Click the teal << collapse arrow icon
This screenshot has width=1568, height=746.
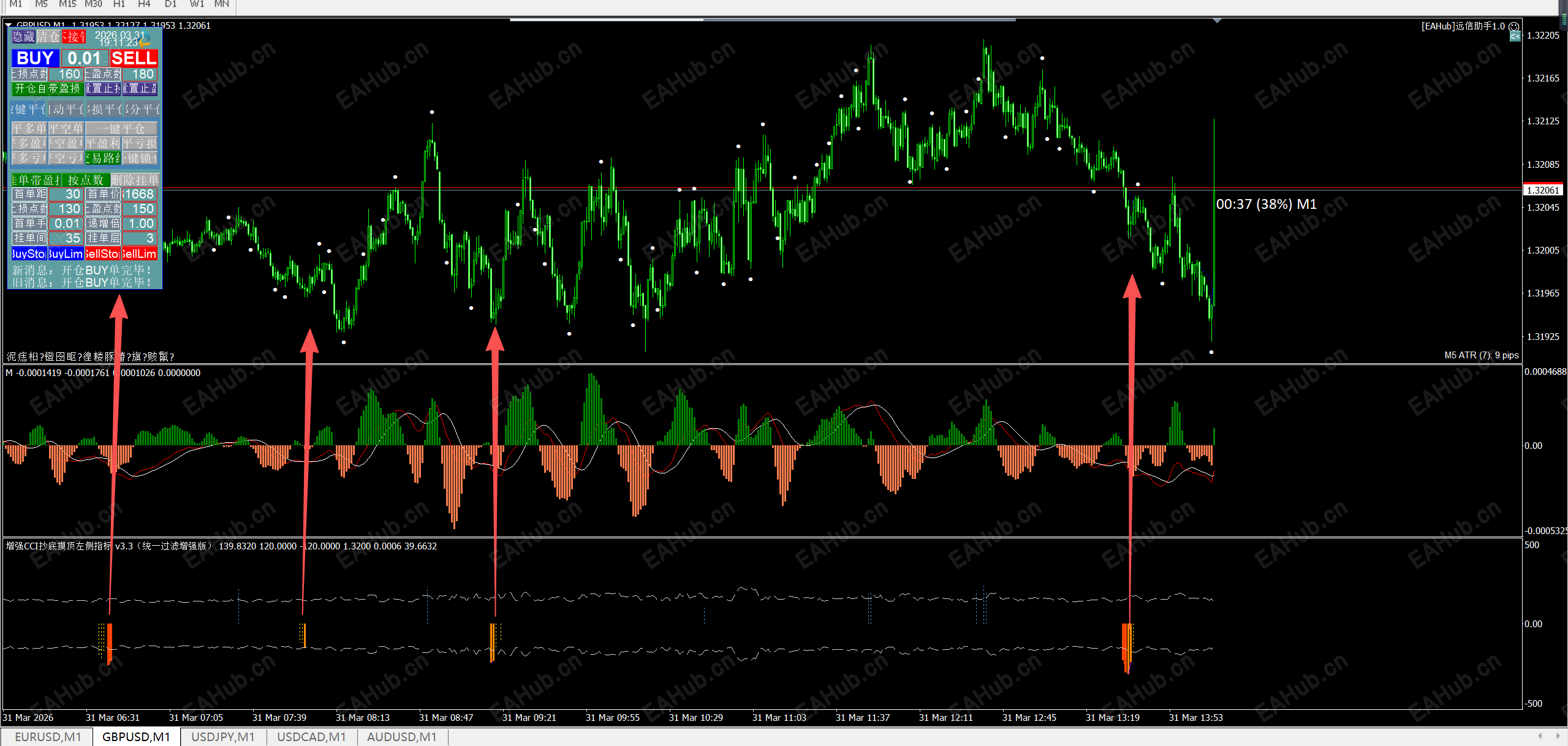tap(1515, 37)
